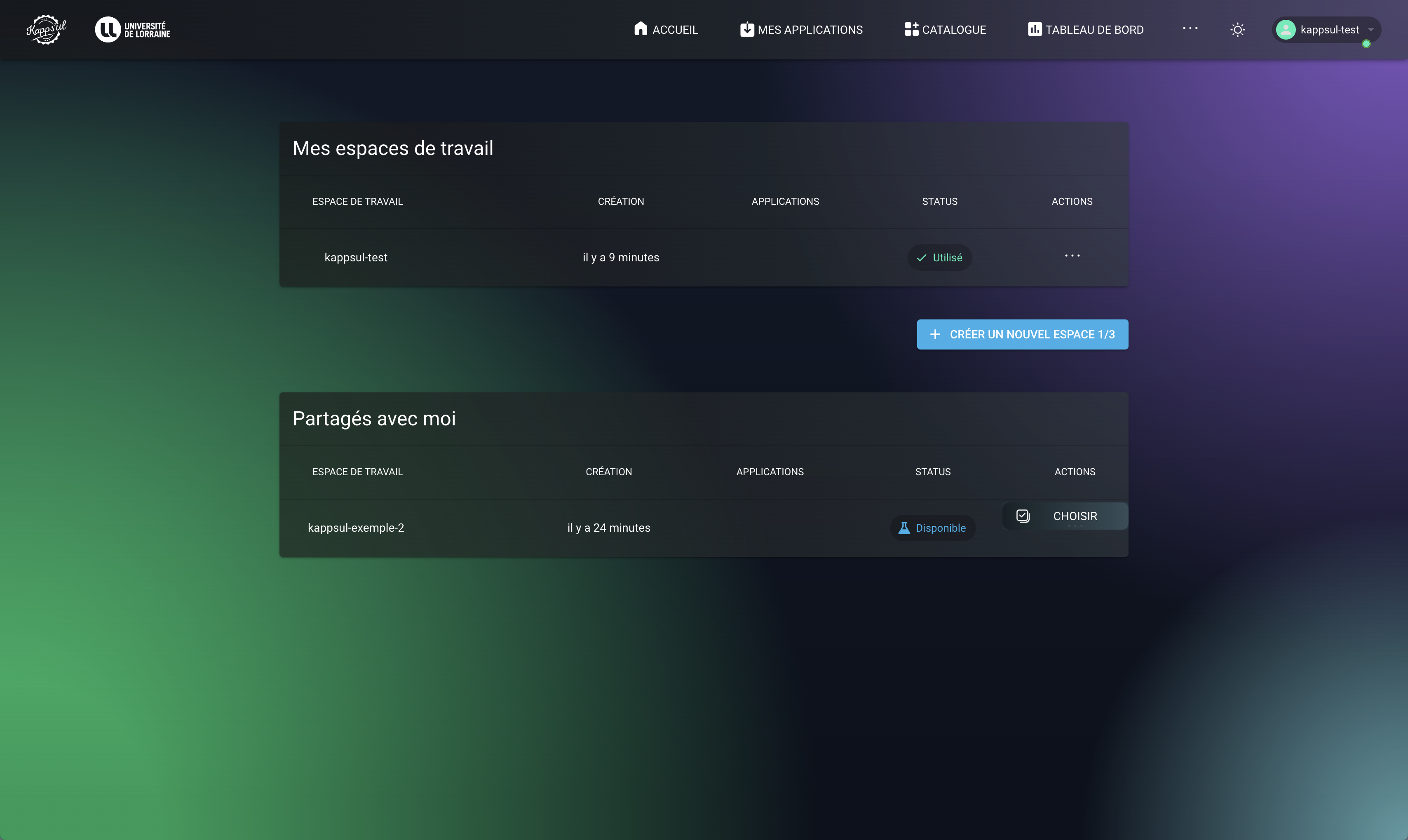The width and height of the screenshot is (1408, 840).
Task: Click the Université de Lorraine logo
Action: pos(132,29)
